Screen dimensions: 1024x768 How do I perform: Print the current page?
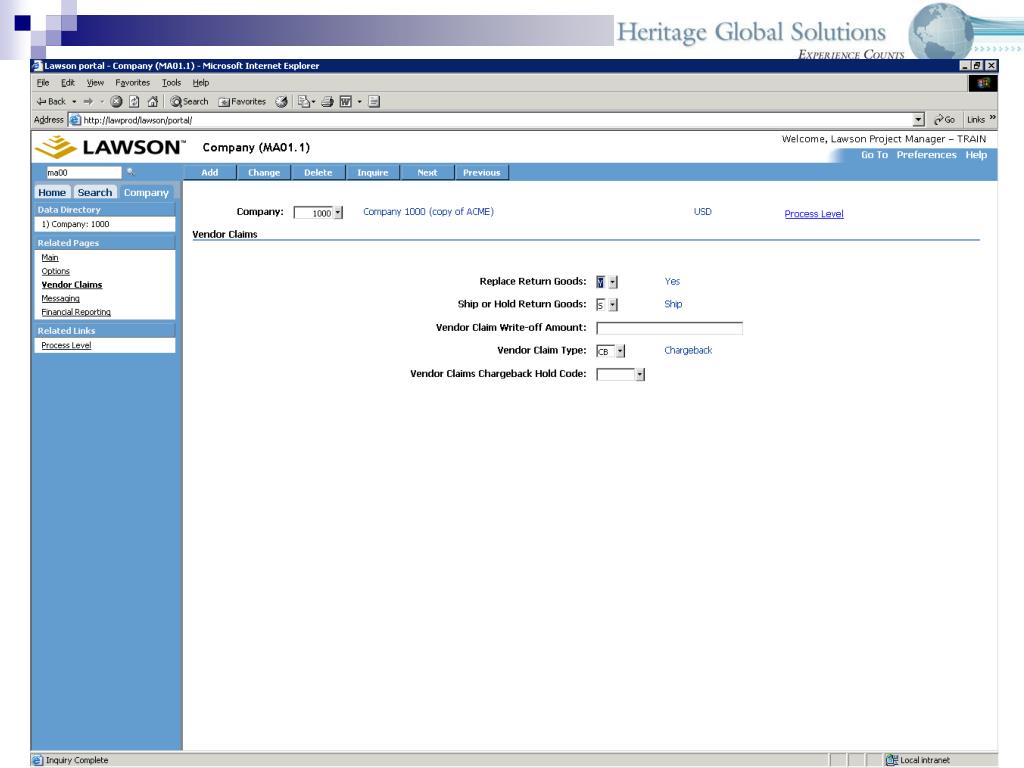pos(327,101)
